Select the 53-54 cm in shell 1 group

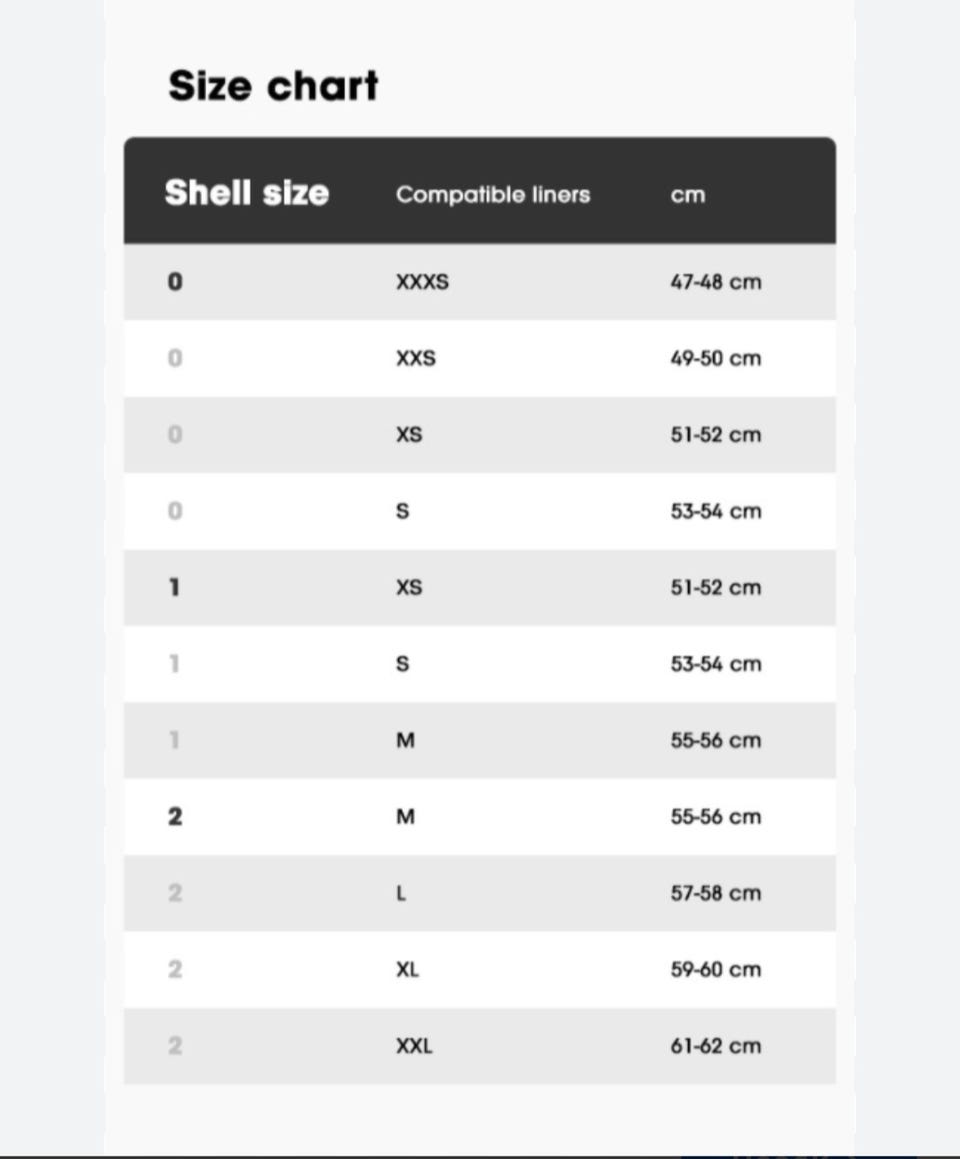pyautogui.click(x=715, y=664)
